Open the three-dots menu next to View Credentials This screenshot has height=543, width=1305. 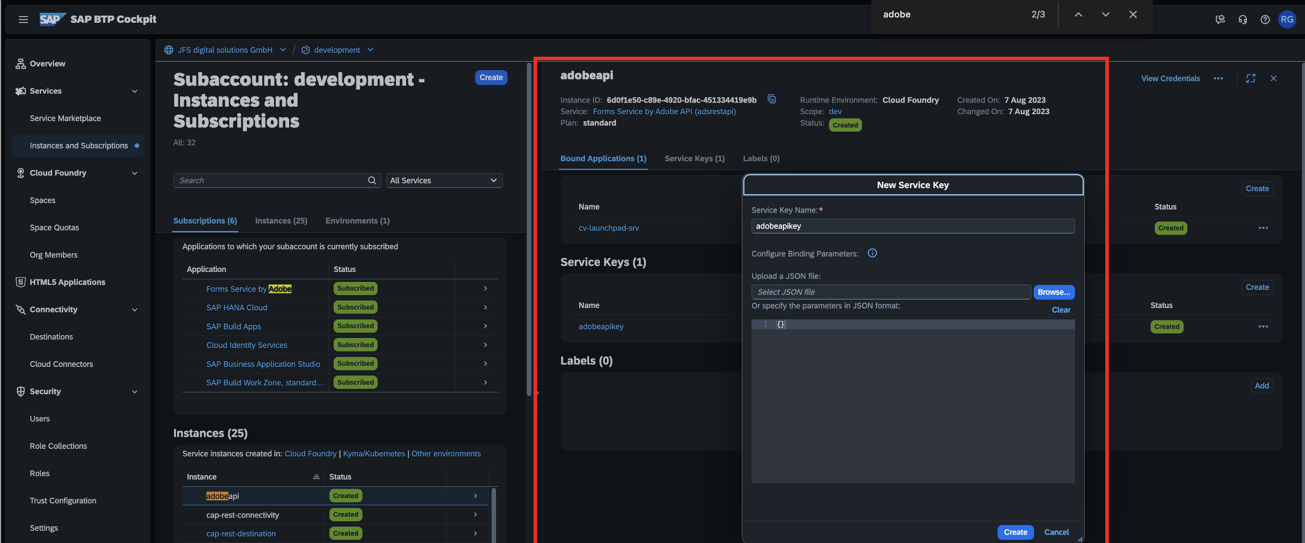1218,78
